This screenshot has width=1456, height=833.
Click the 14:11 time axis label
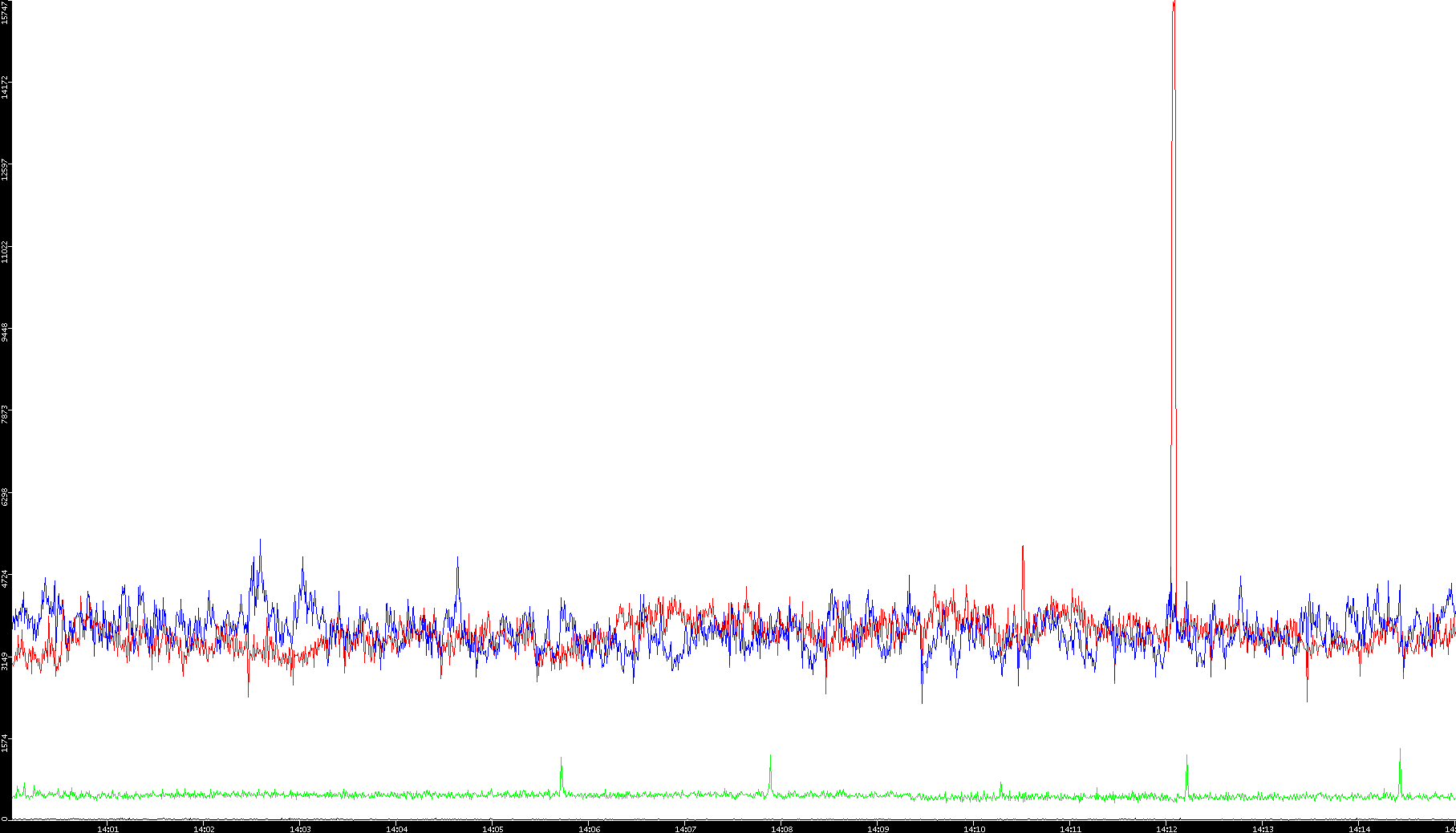coord(1070,829)
